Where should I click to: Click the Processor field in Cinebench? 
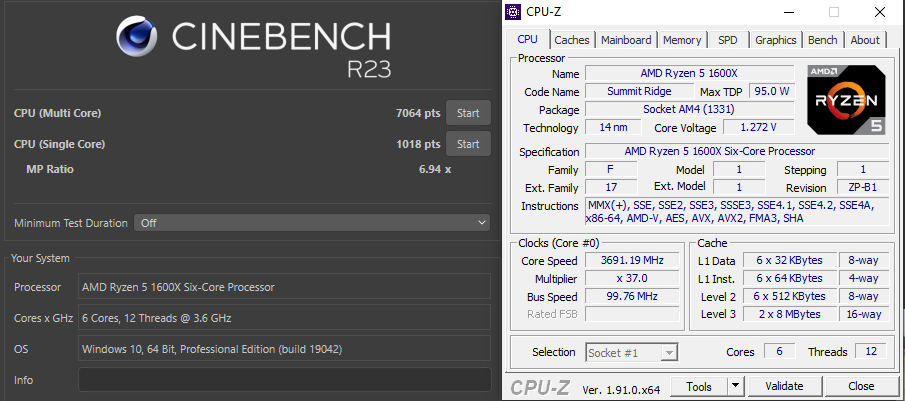click(x=285, y=287)
